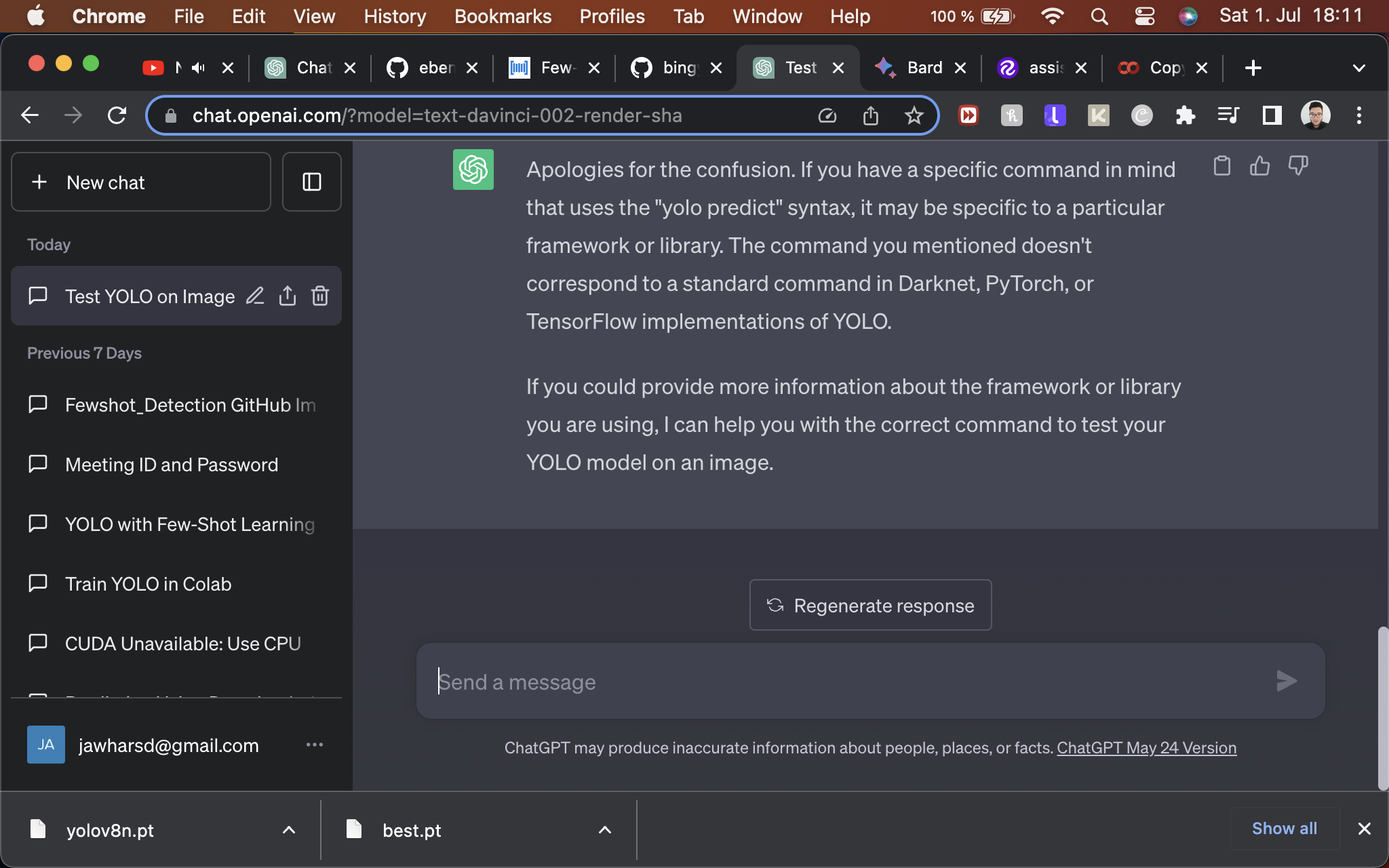Share the Test YOLO on Image chat

pos(287,296)
